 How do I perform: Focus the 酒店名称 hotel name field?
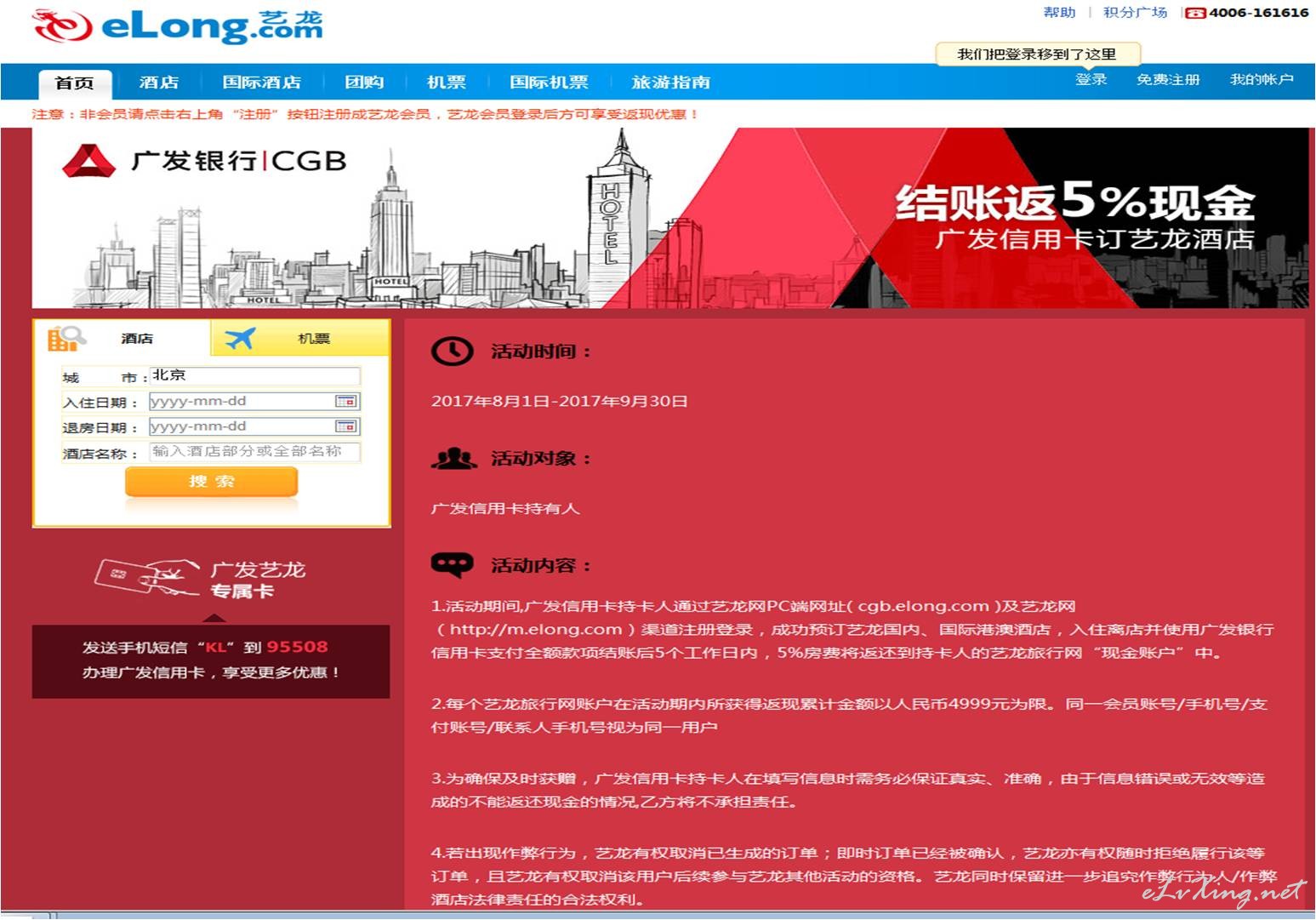(255, 452)
